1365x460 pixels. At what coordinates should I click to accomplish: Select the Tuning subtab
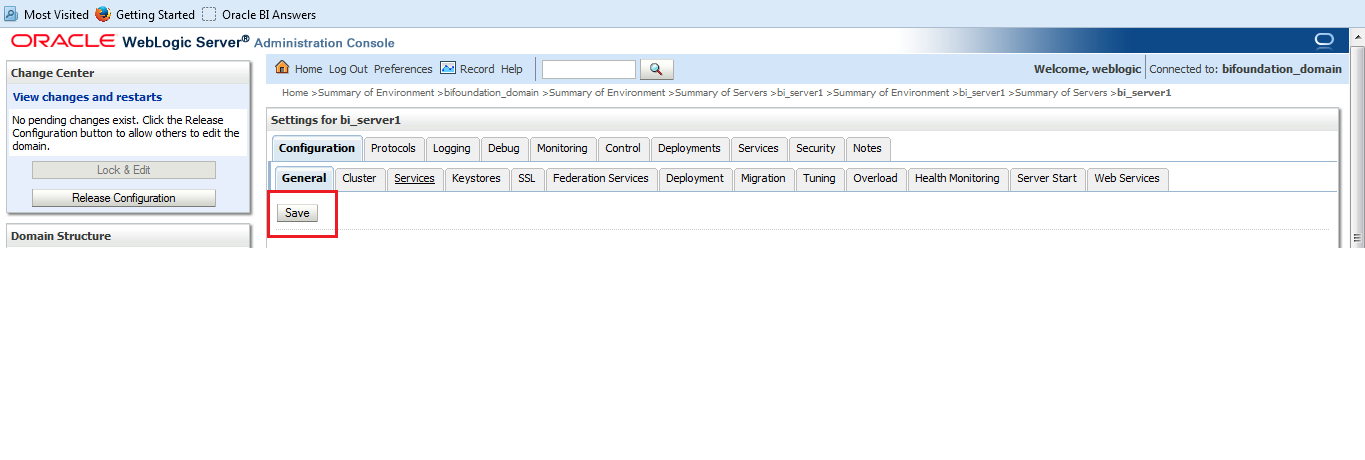[x=819, y=178]
